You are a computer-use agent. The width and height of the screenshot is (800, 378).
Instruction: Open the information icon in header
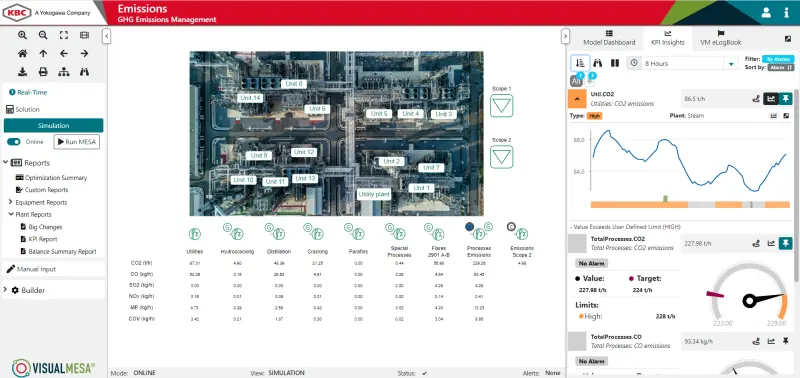coord(786,13)
